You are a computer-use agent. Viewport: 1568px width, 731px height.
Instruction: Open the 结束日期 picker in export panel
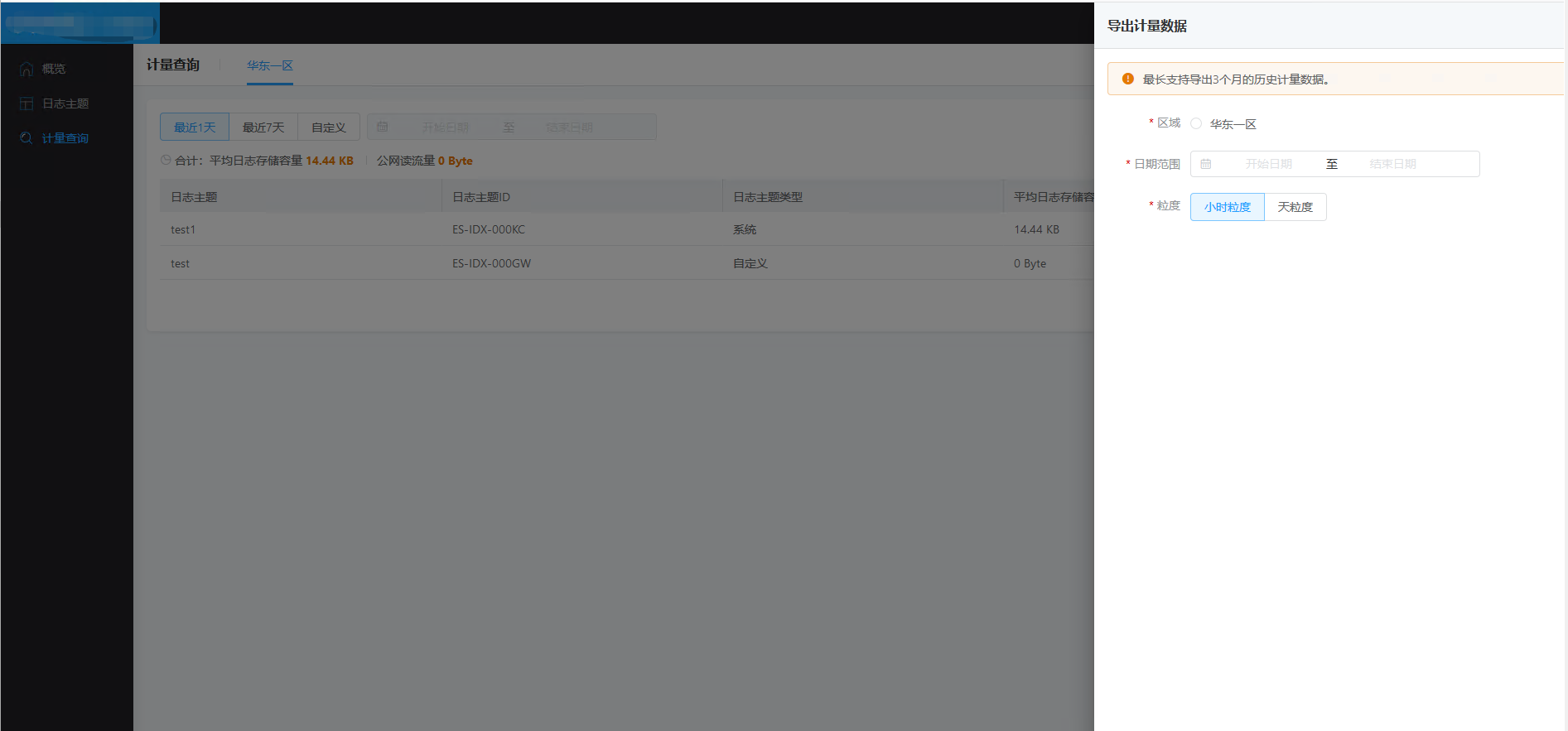click(1392, 164)
